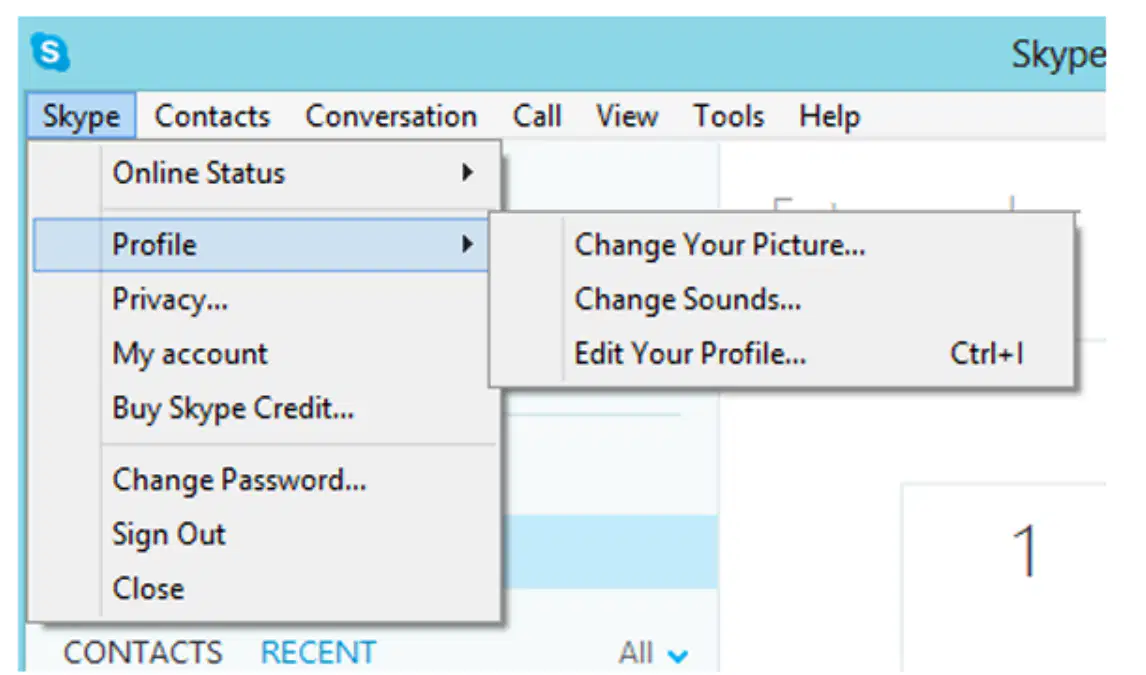Screen dimensions: 1146x675
Task: Open the Call menu
Action: [537, 116]
